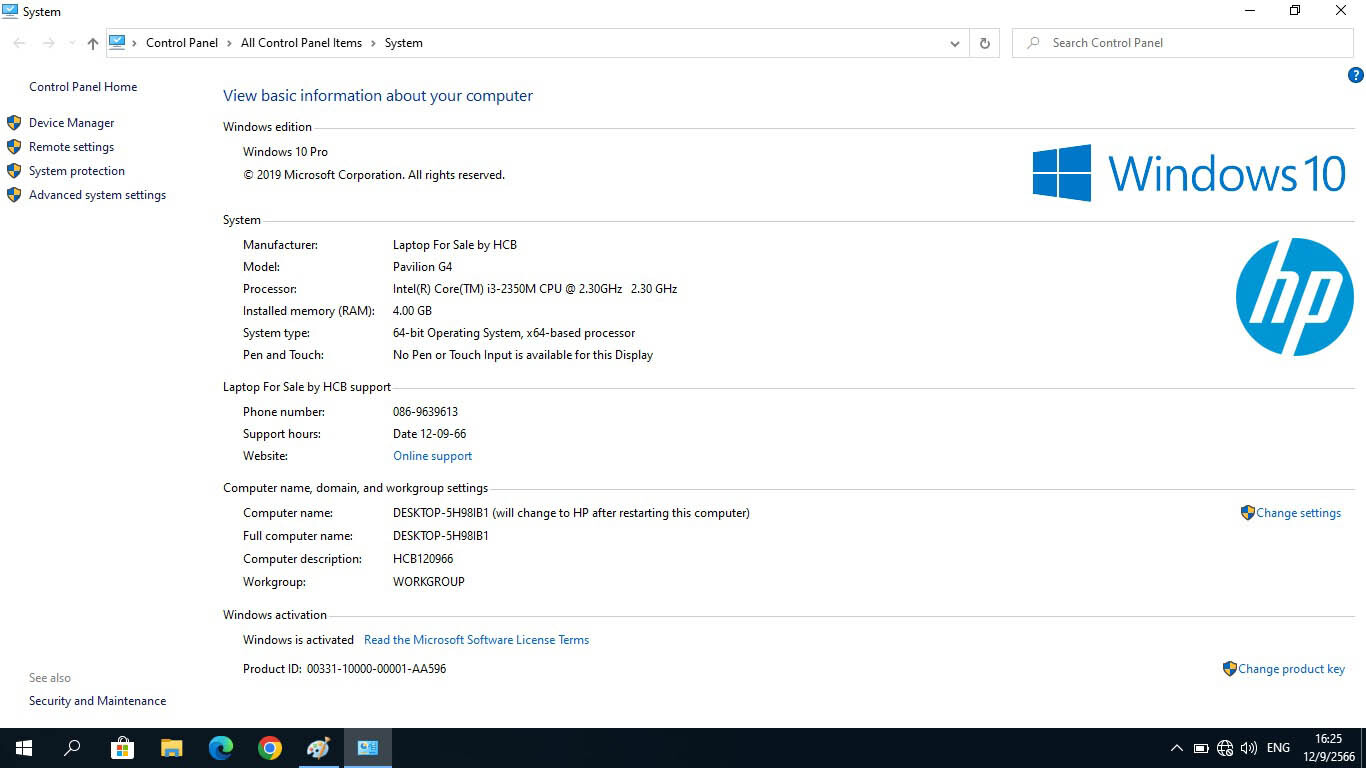The height and width of the screenshot is (768, 1366).
Task: Click the shield icon beside Device Manager
Action: (x=14, y=123)
